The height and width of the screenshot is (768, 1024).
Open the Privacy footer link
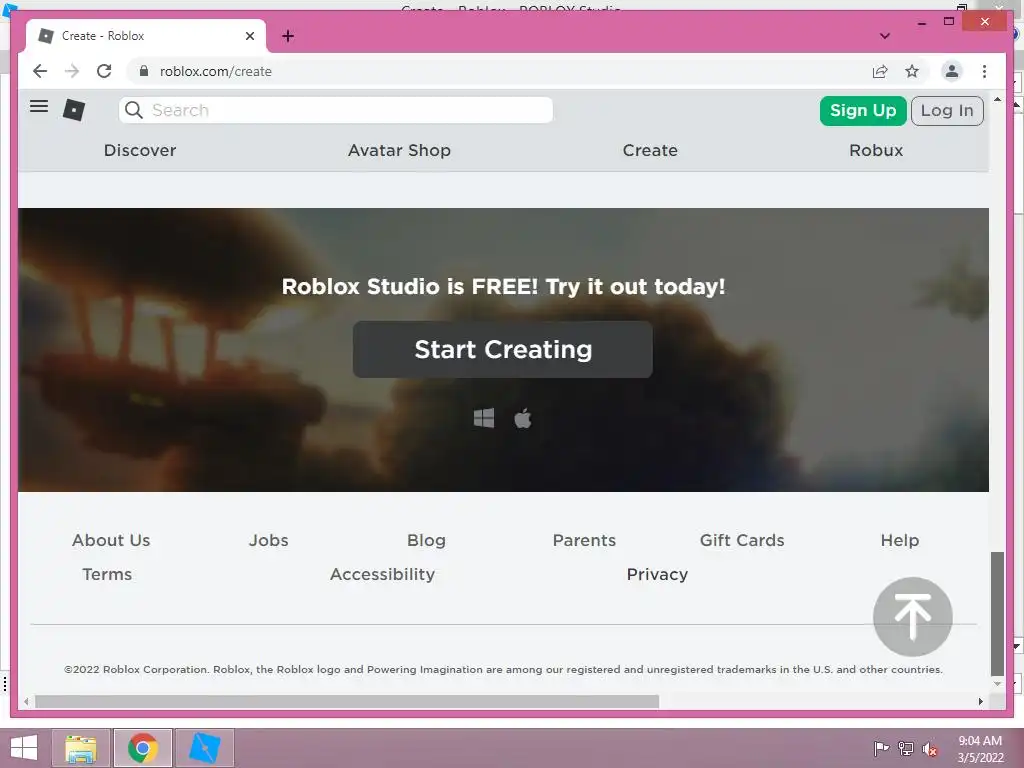(x=657, y=574)
